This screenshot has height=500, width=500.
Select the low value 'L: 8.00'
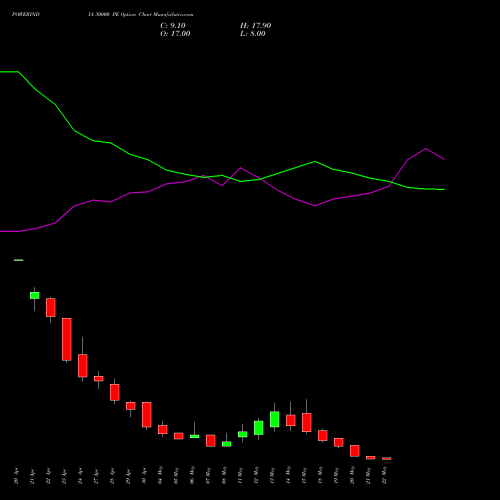click(x=253, y=34)
